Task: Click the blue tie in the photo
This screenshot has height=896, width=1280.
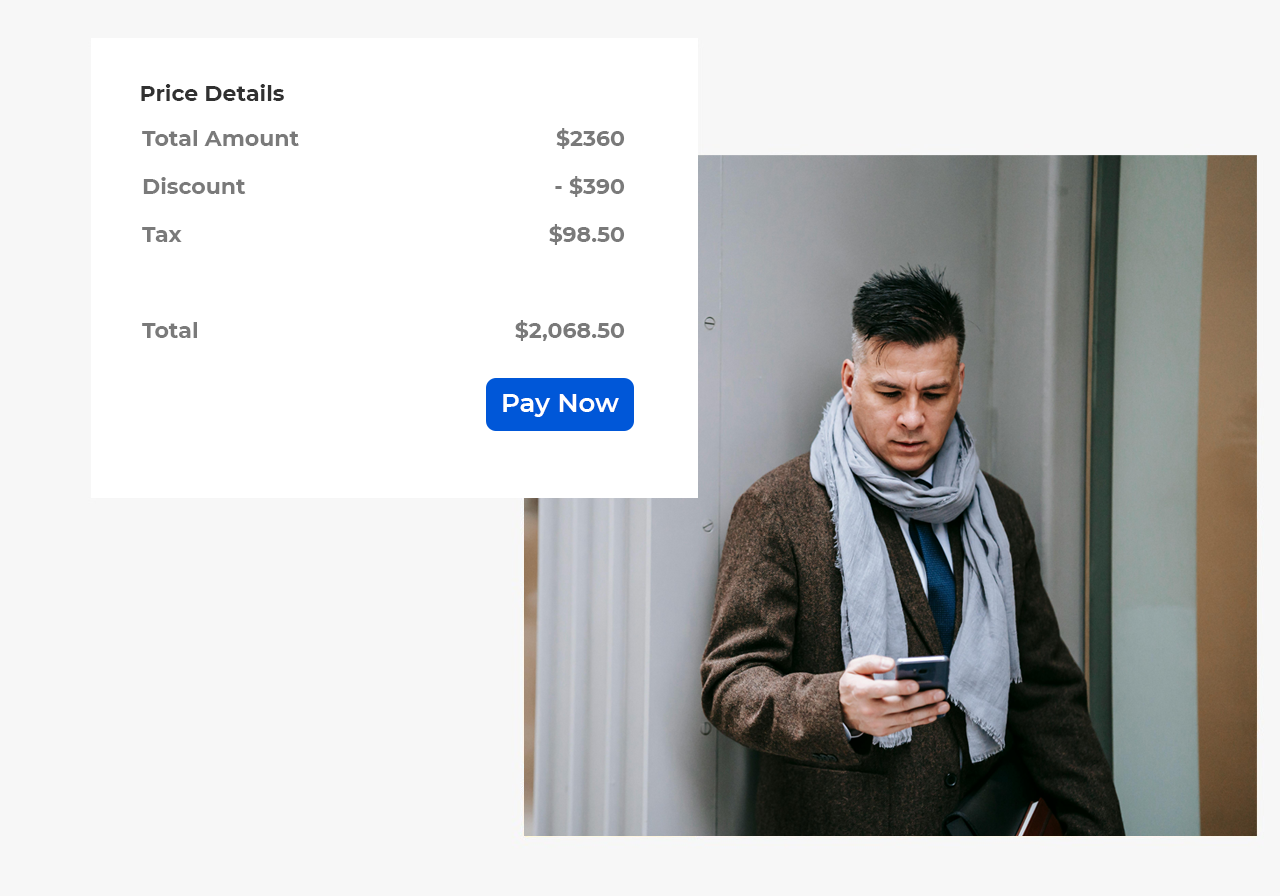Action: pyautogui.click(x=937, y=580)
